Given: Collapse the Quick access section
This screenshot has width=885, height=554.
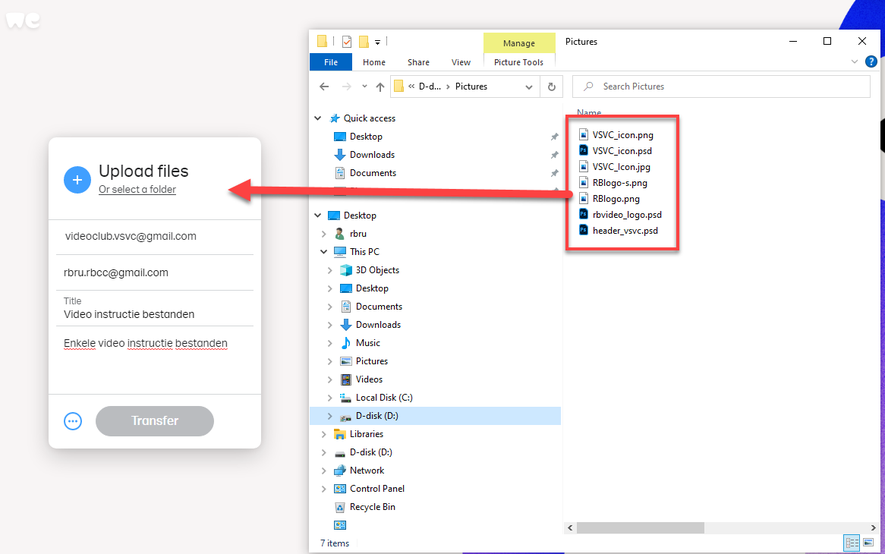Looking at the screenshot, I should [x=318, y=118].
